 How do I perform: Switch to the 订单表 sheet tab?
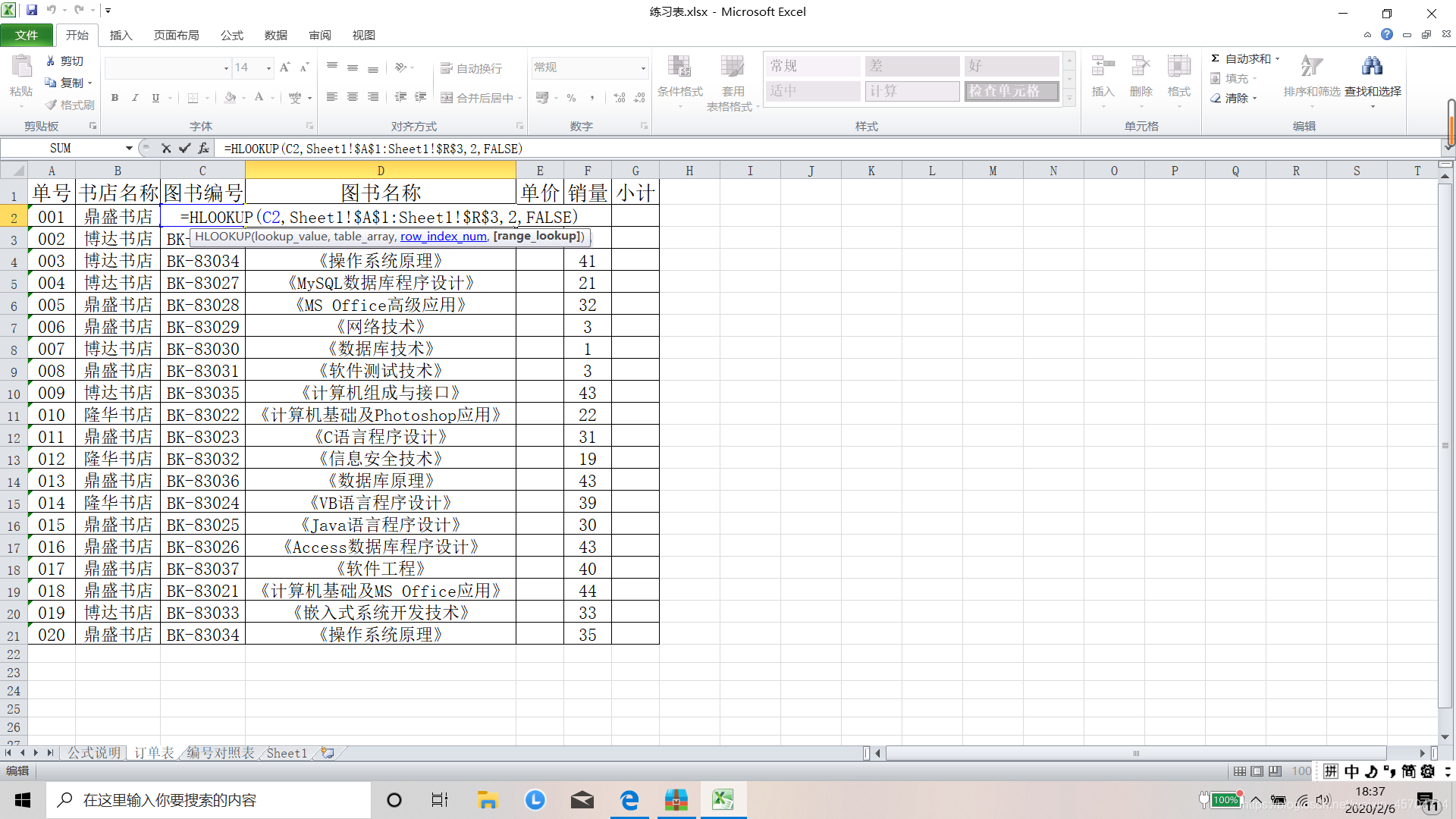pos(154,753)
